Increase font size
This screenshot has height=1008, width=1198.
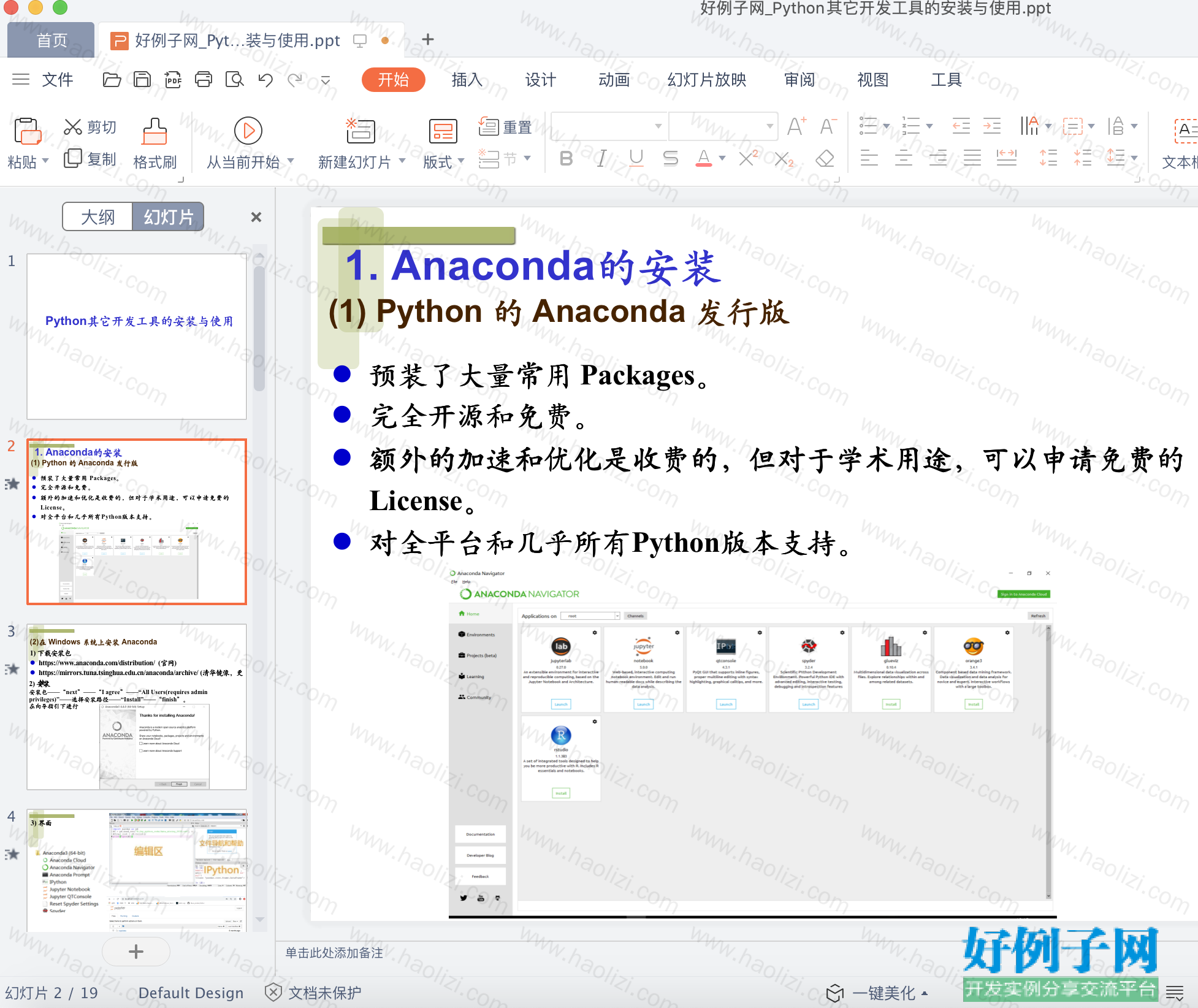[x=796, y=126]
